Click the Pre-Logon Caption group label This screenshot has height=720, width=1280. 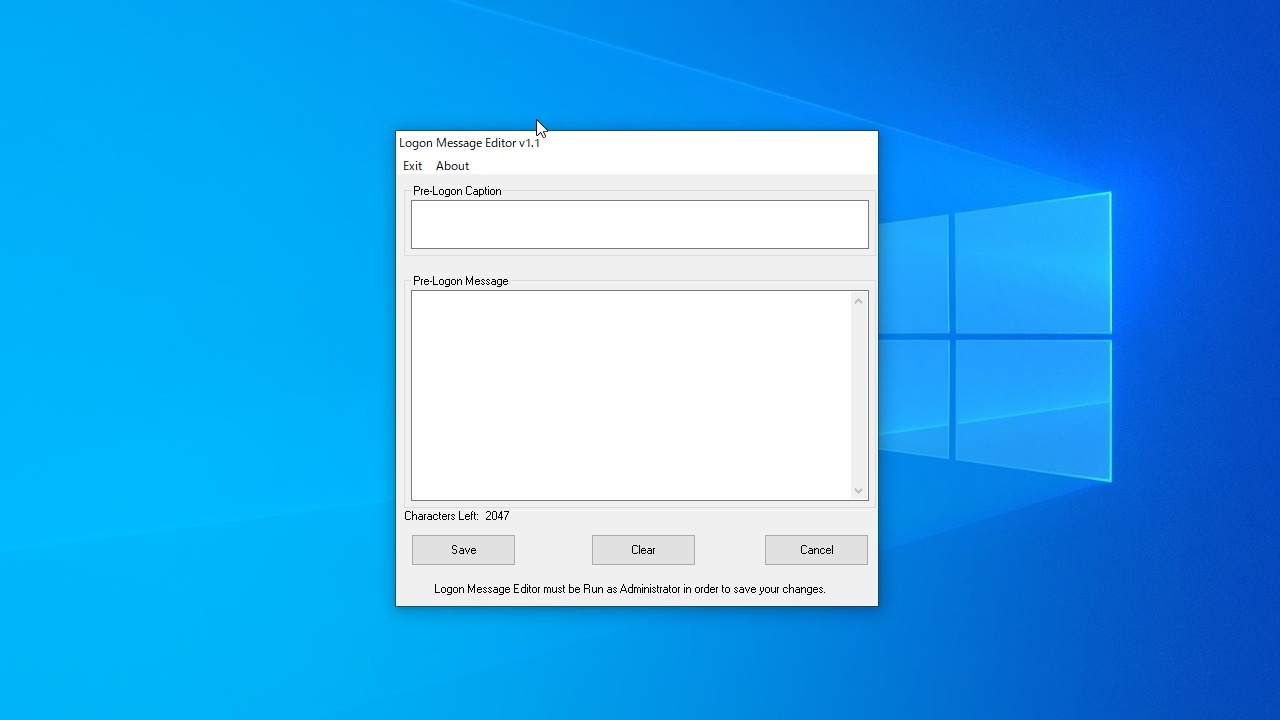pos(457,191)
